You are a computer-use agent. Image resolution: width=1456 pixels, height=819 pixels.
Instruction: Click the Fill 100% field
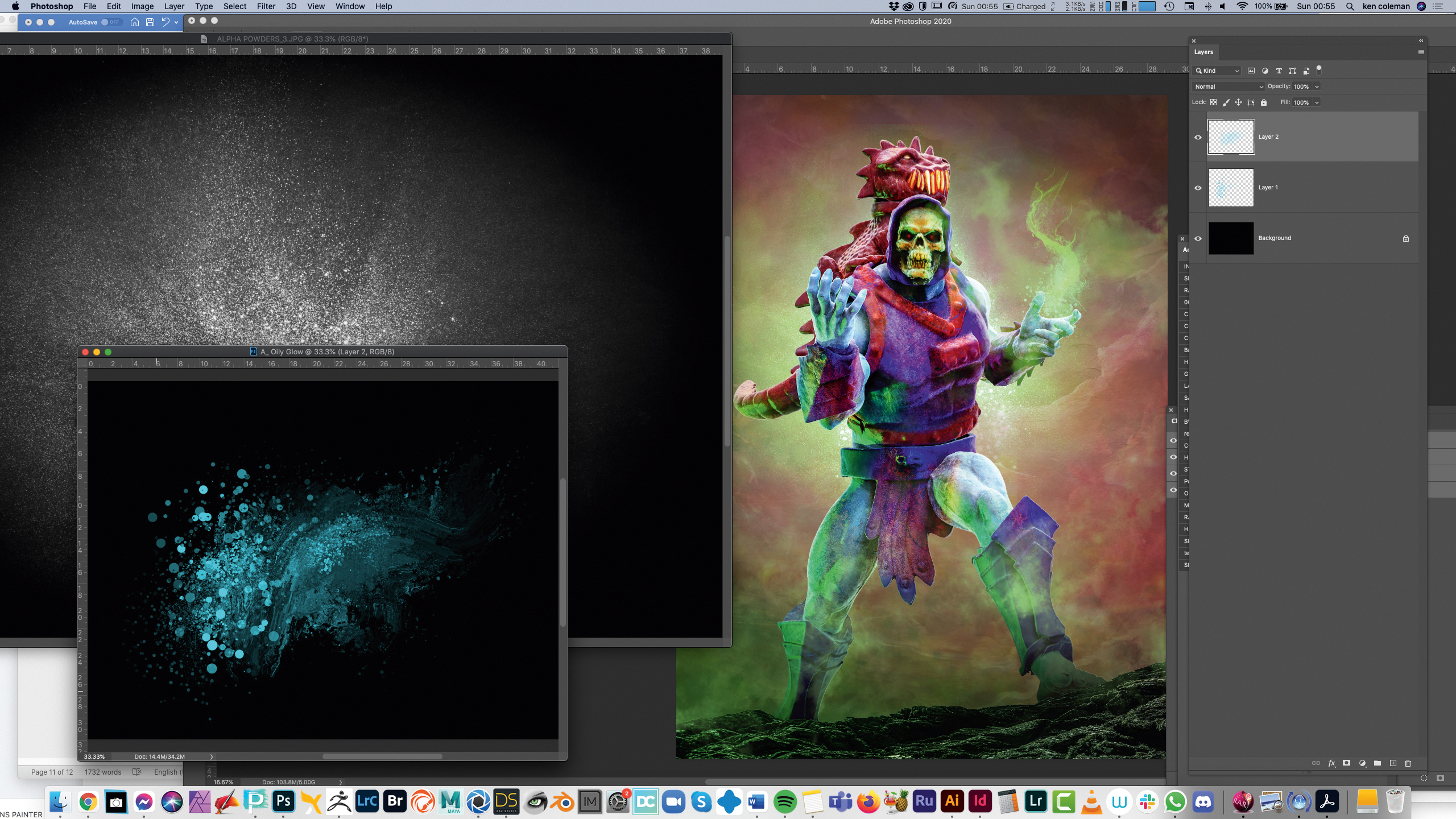tap(1301, 102)
